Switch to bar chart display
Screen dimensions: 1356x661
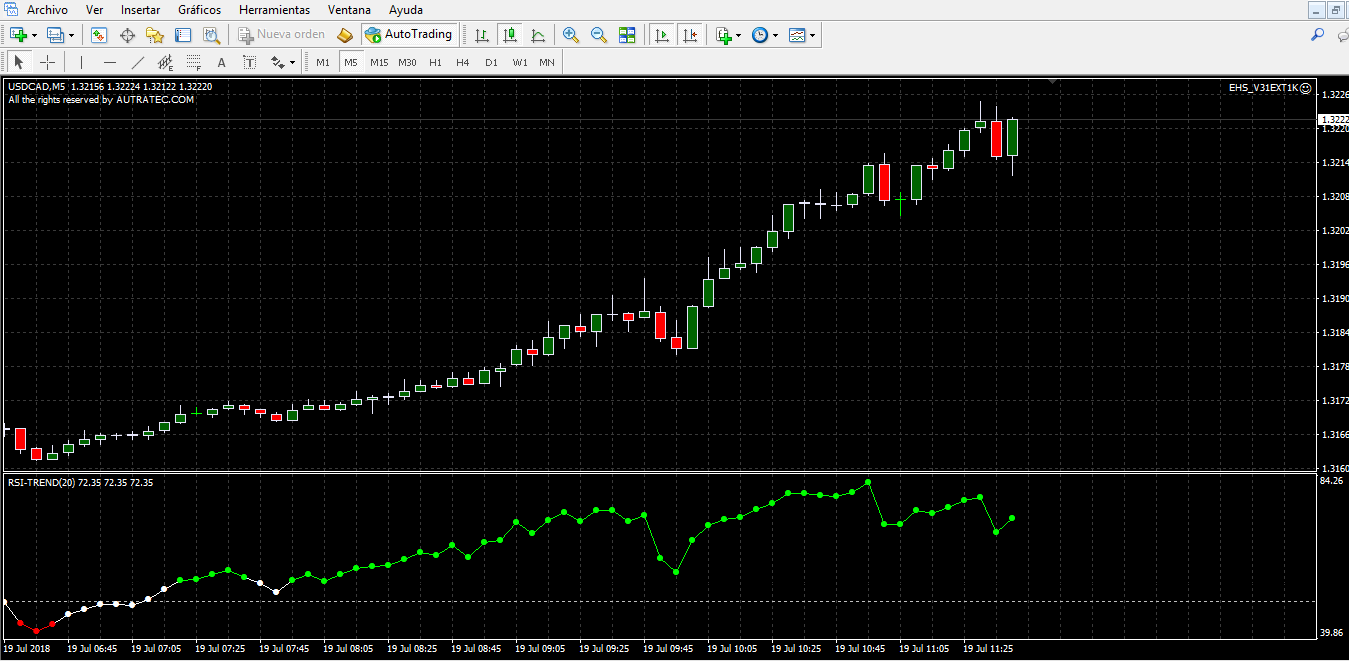click(482, 35)
